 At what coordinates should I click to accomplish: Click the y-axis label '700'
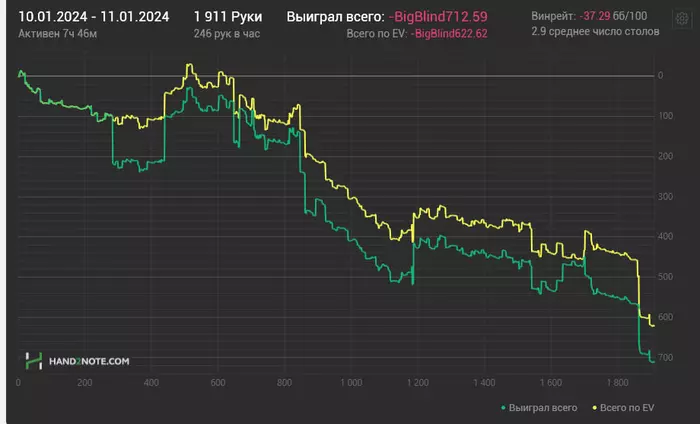pos(666,357)
